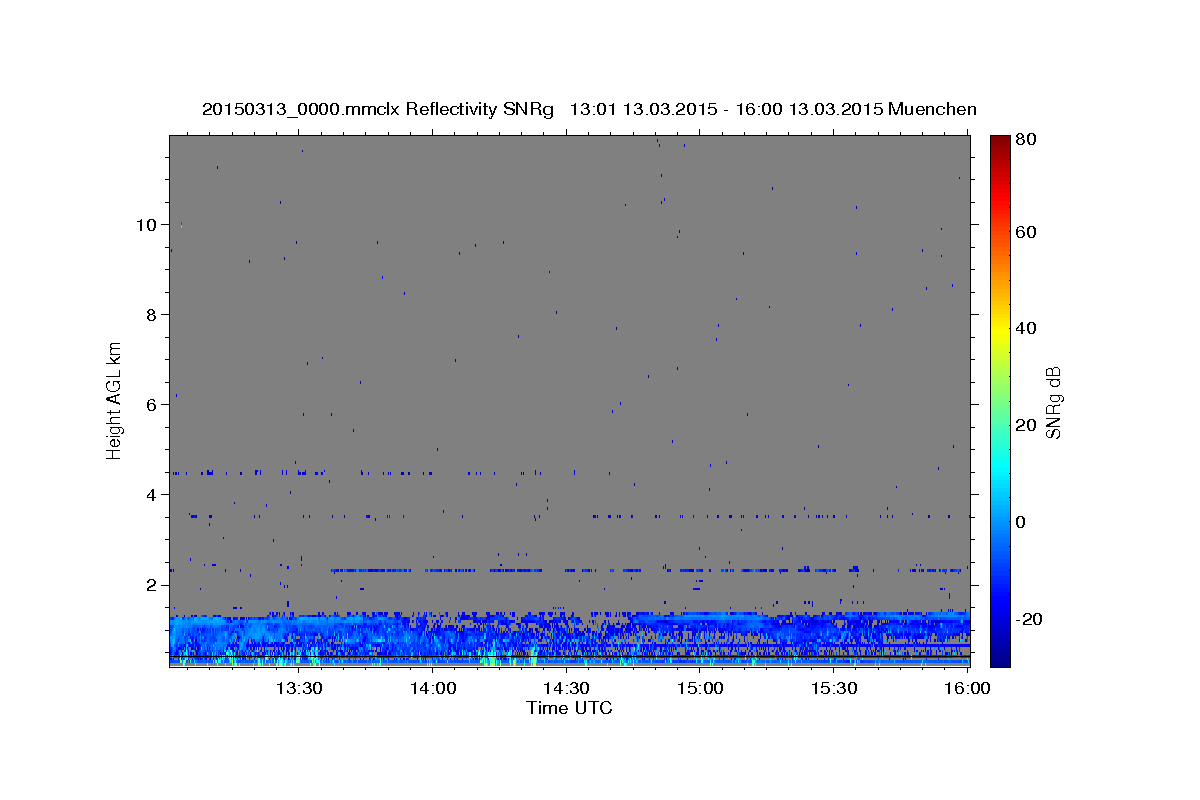Viewport: 1200px width, 800px height.
Task: Click the colorbar value label 80
Action: pyautogui.click(x=1028, y=140)
